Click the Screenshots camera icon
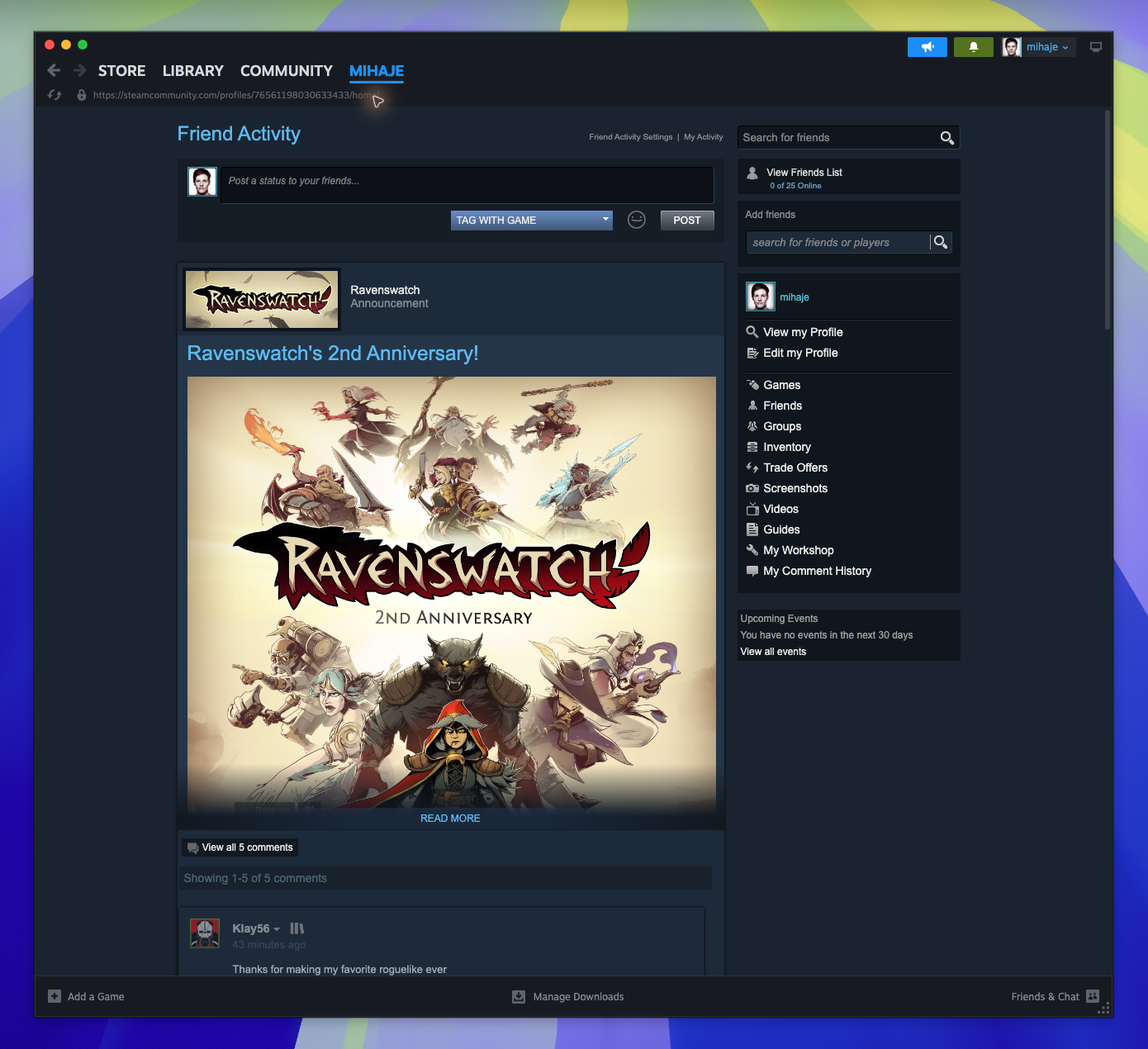1148x1049 pixels. [752, 488]
